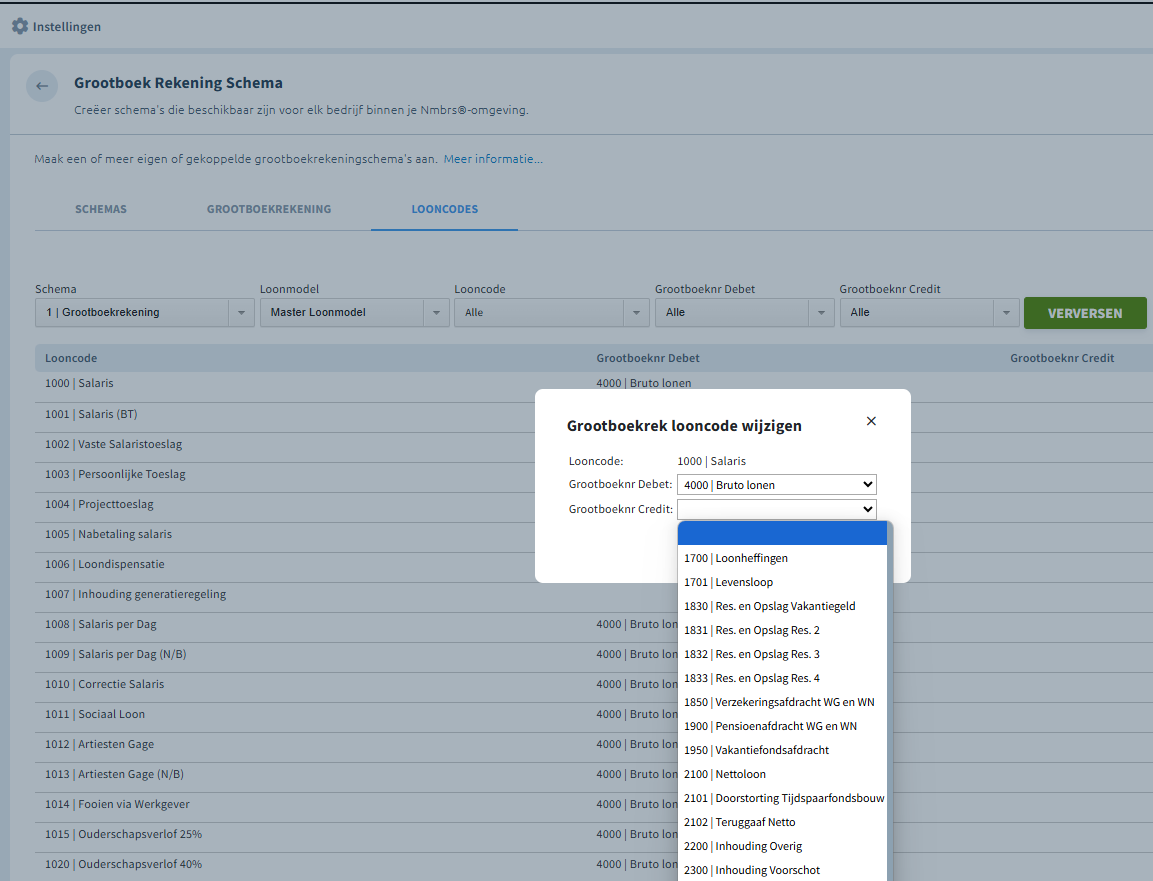Screen dimensions: 1153x881
Task: Select the Looncodes tab
Action: (444, 210)
